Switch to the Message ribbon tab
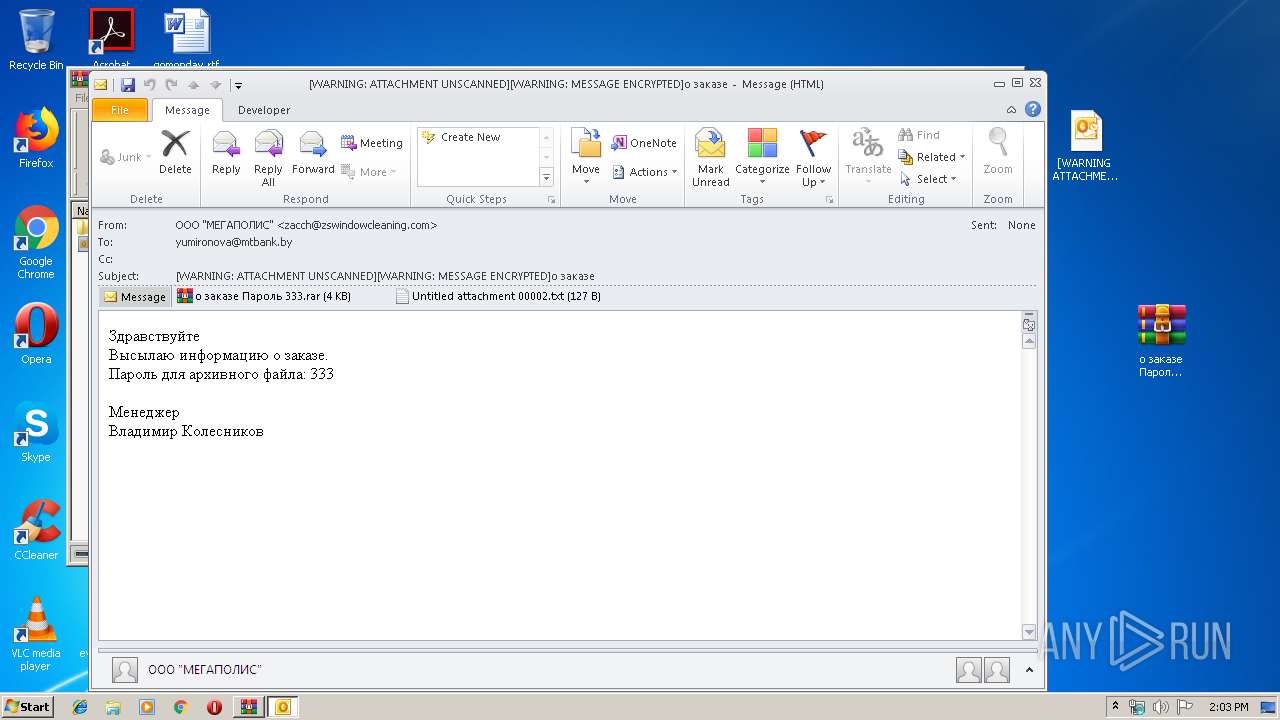The image size is (1280, 720). (187, 110)
